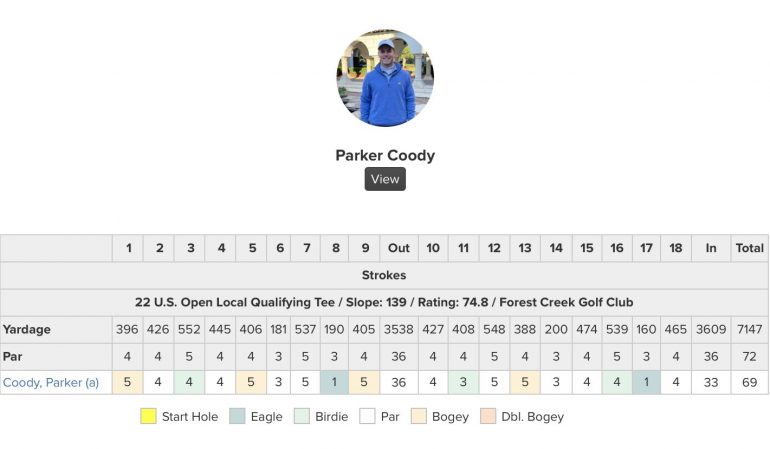770x449 pixels.
Task: Click the Dbl. Bogey legend swatch
Action: click(488, 416)
